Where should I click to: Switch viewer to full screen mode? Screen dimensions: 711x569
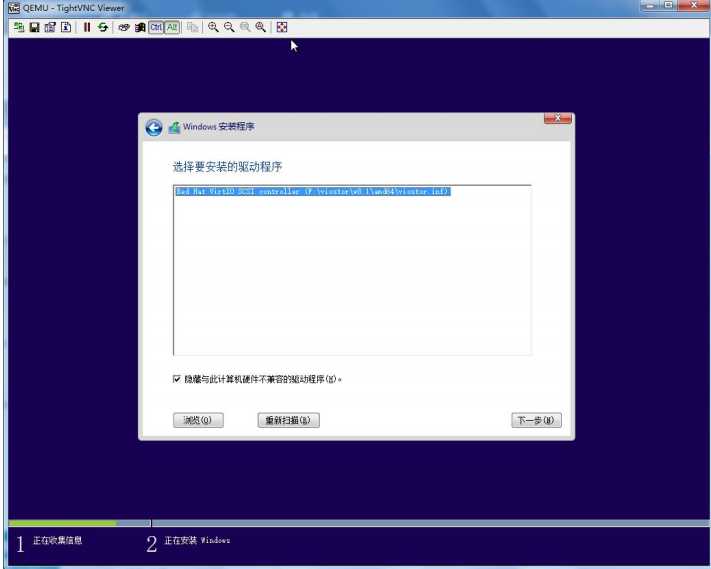click(282, 27)
